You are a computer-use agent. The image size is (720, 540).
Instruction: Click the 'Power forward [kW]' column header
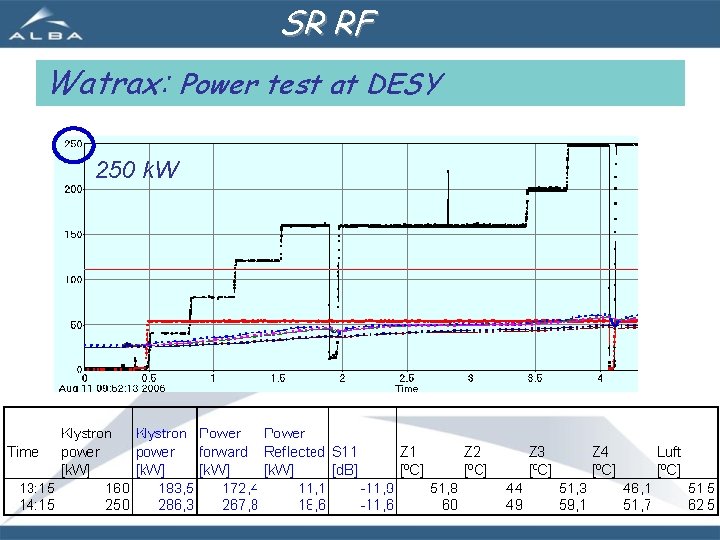point(223,452)
